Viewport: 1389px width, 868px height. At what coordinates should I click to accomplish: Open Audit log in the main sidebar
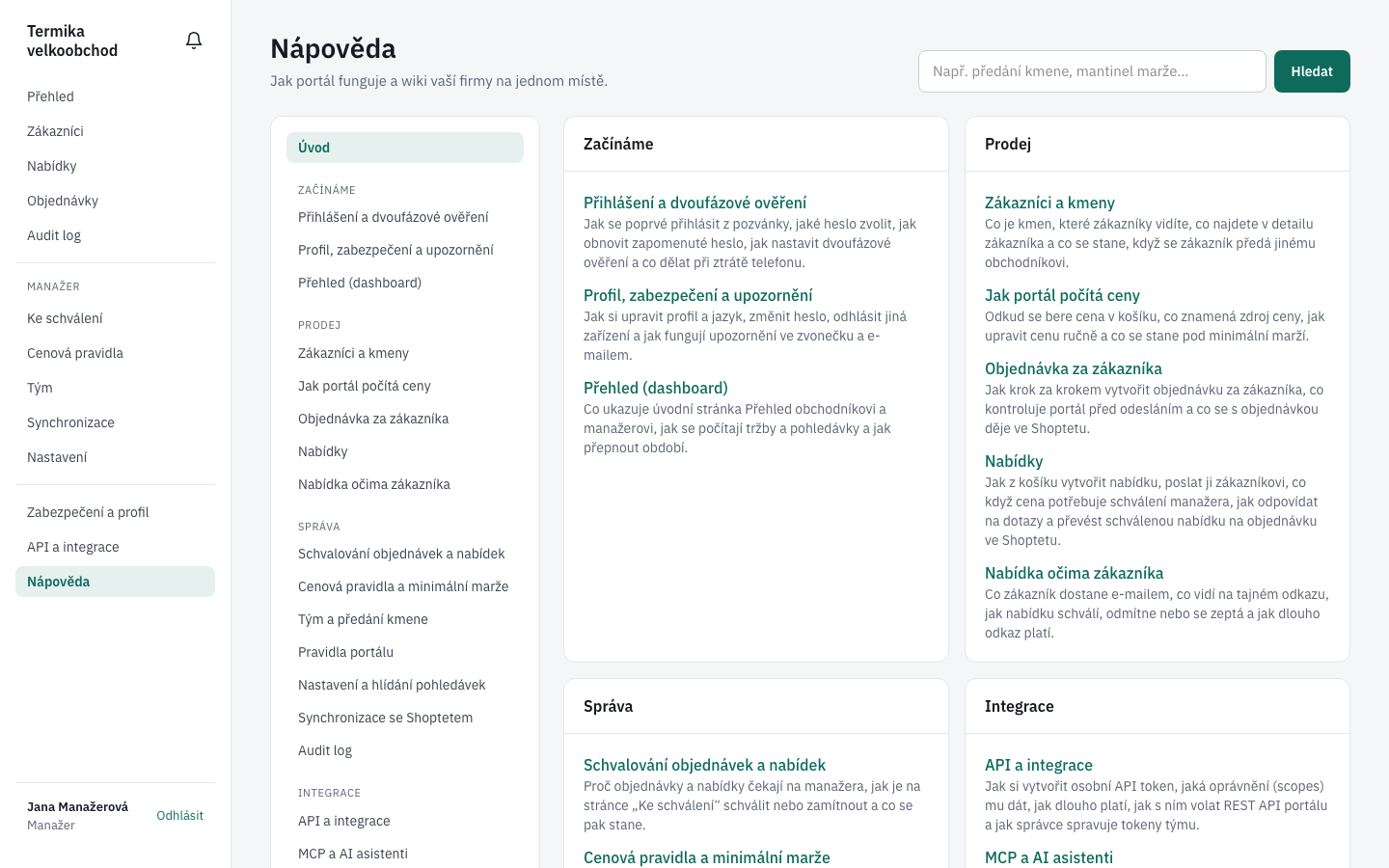click(x=115, y=235)
